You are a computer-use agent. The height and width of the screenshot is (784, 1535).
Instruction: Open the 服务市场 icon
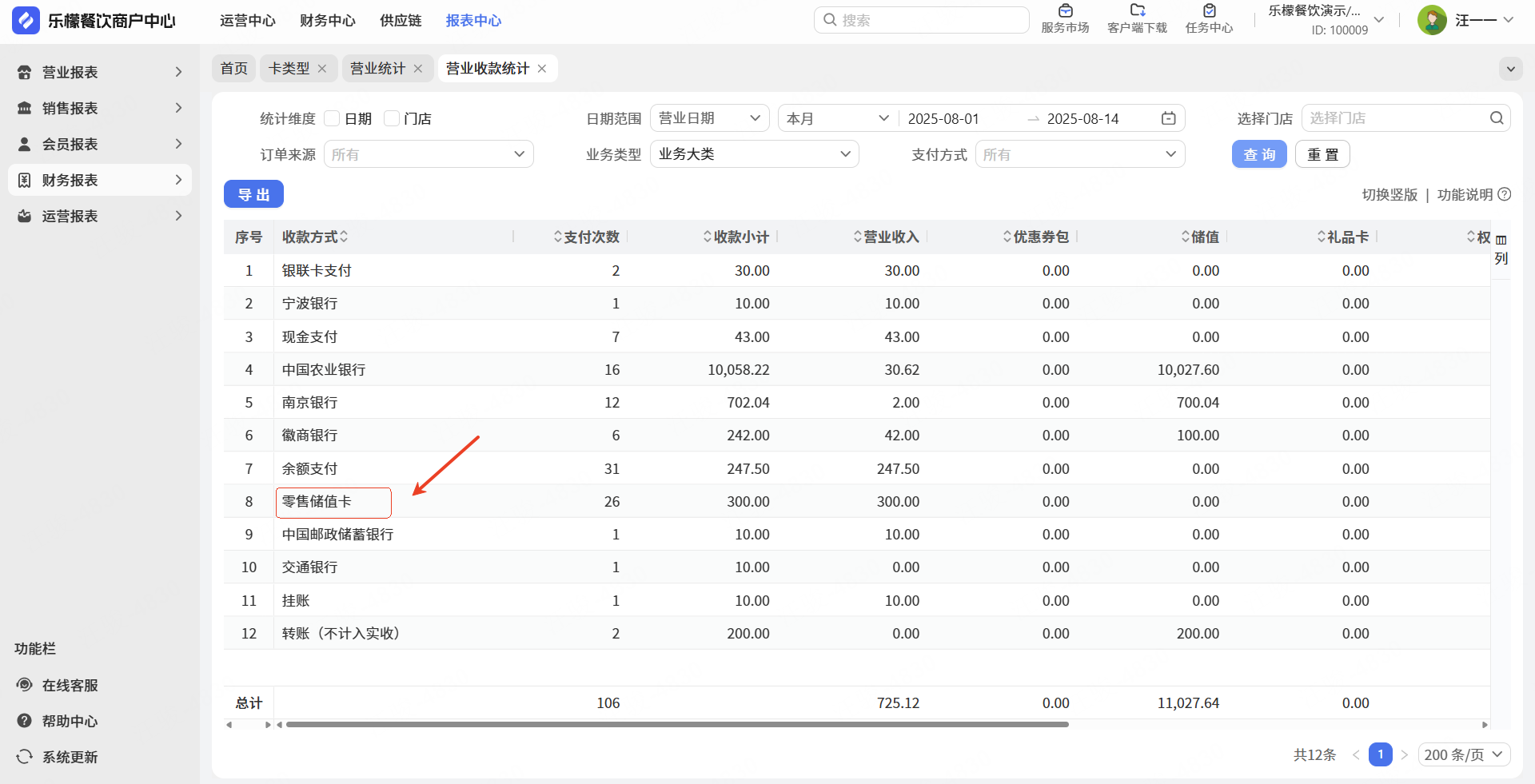pyautogui.click(x=1065, y=11)
